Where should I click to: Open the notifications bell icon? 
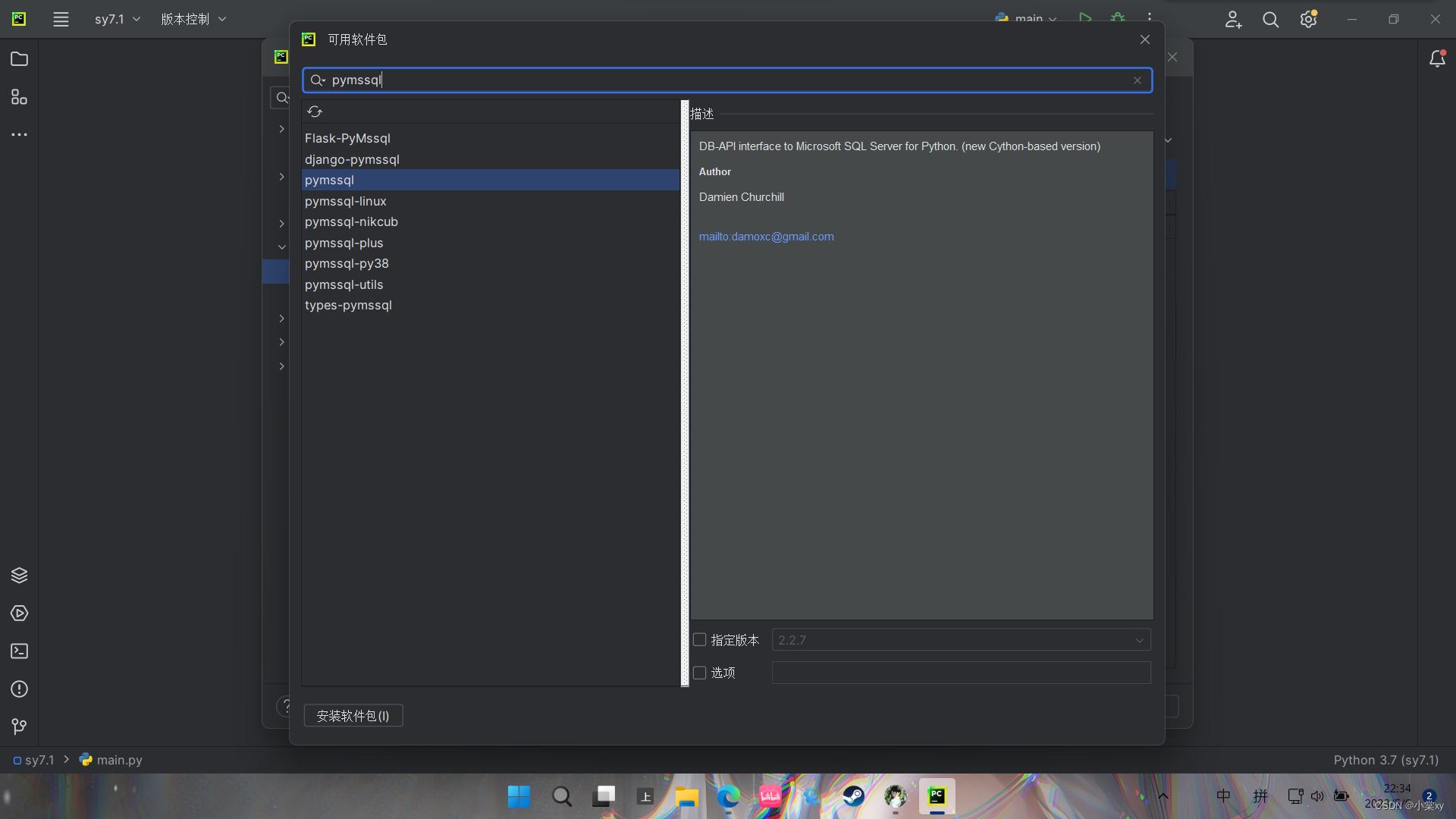[1437, 59]
